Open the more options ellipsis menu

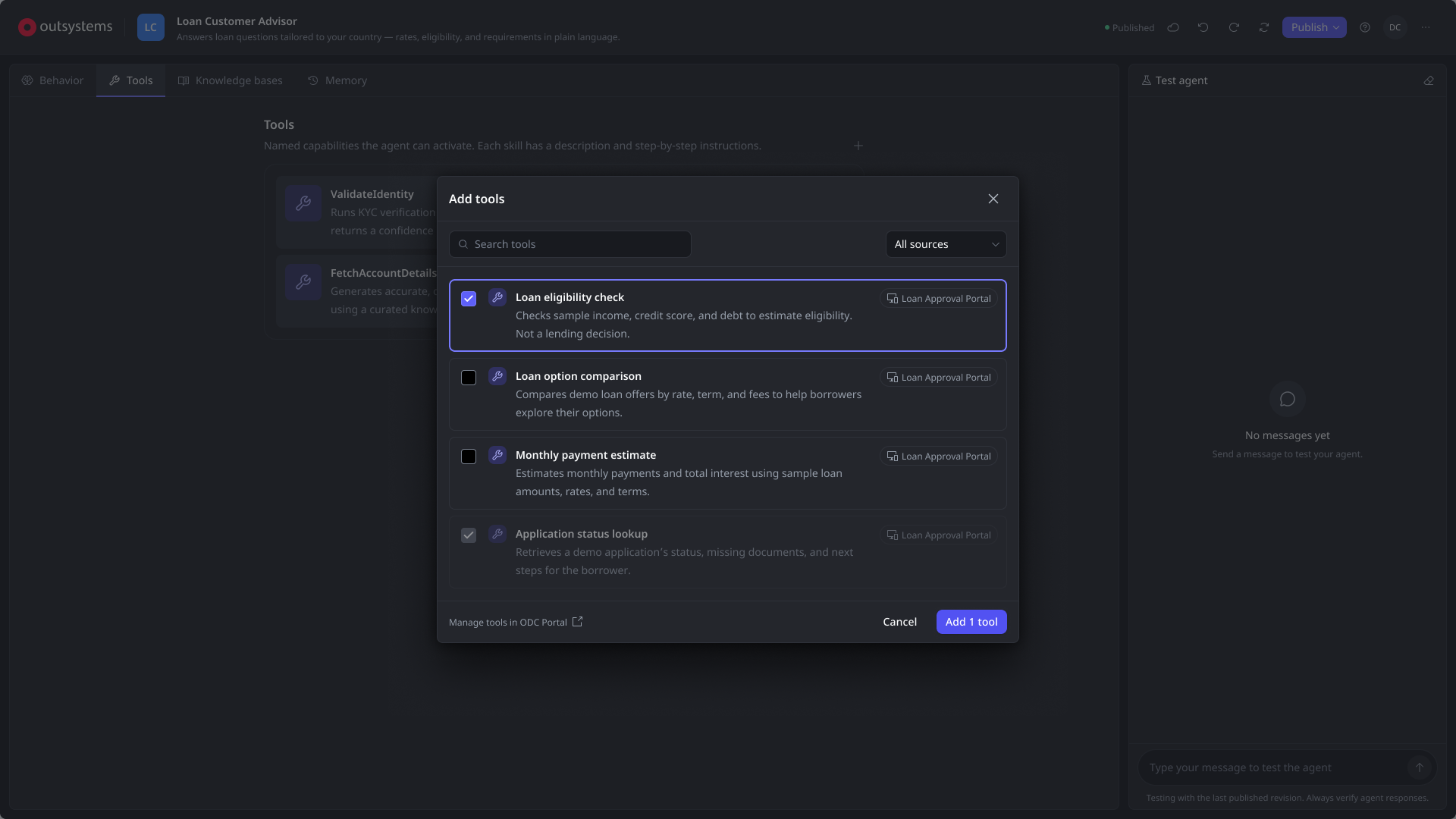pos(1426,27)
